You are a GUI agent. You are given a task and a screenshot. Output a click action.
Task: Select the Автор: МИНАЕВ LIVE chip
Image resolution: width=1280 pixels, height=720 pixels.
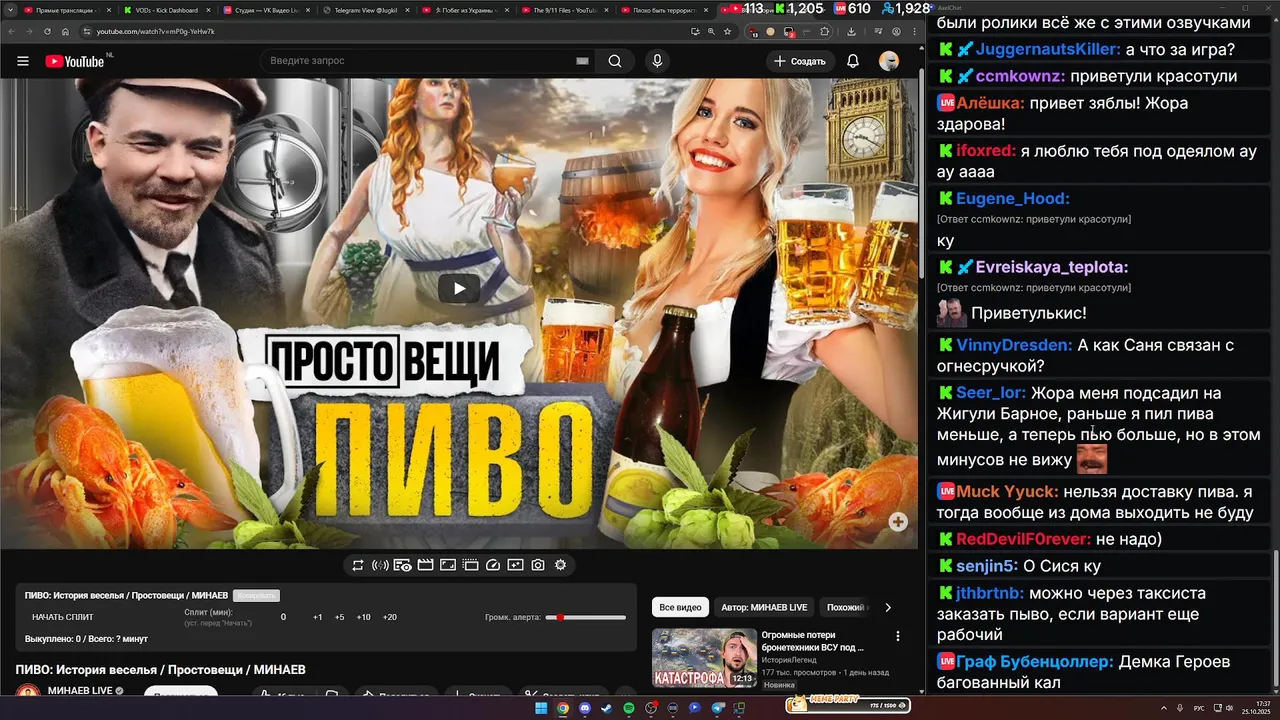pyautogui.click(x=764, y=607)
